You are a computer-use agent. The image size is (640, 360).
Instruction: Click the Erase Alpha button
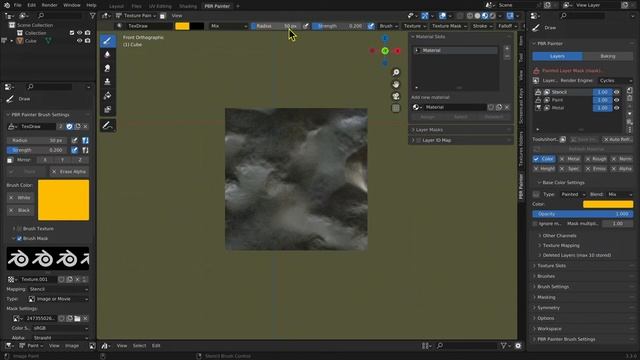[69, 172]
